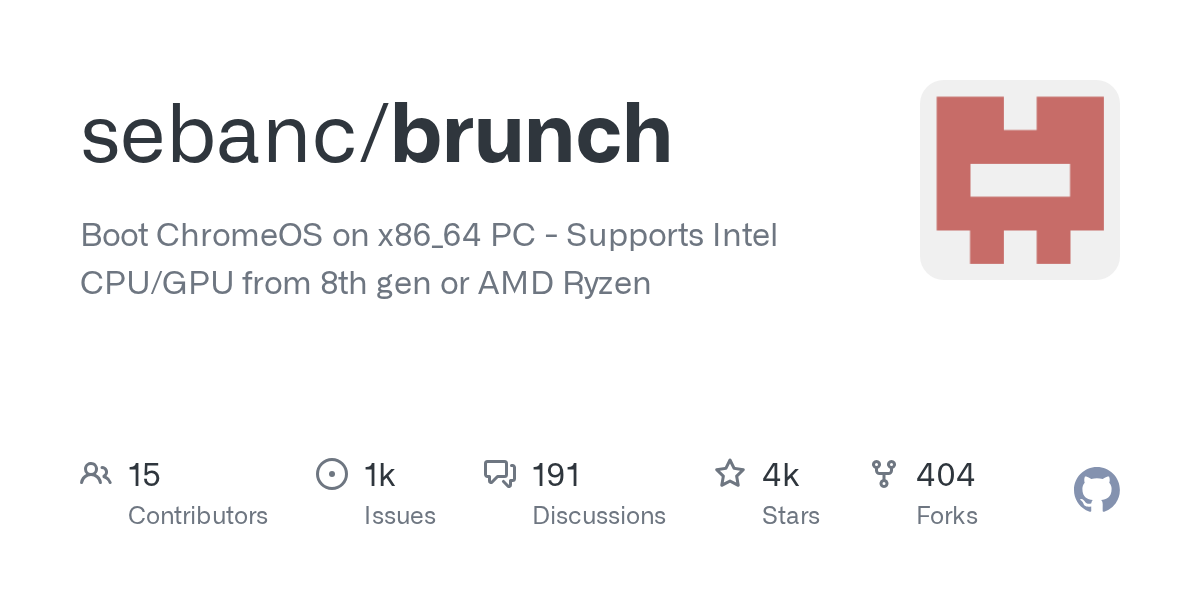Click the contributors people icon
Viewport: 1200px width, 600px height.
(96, 474)
